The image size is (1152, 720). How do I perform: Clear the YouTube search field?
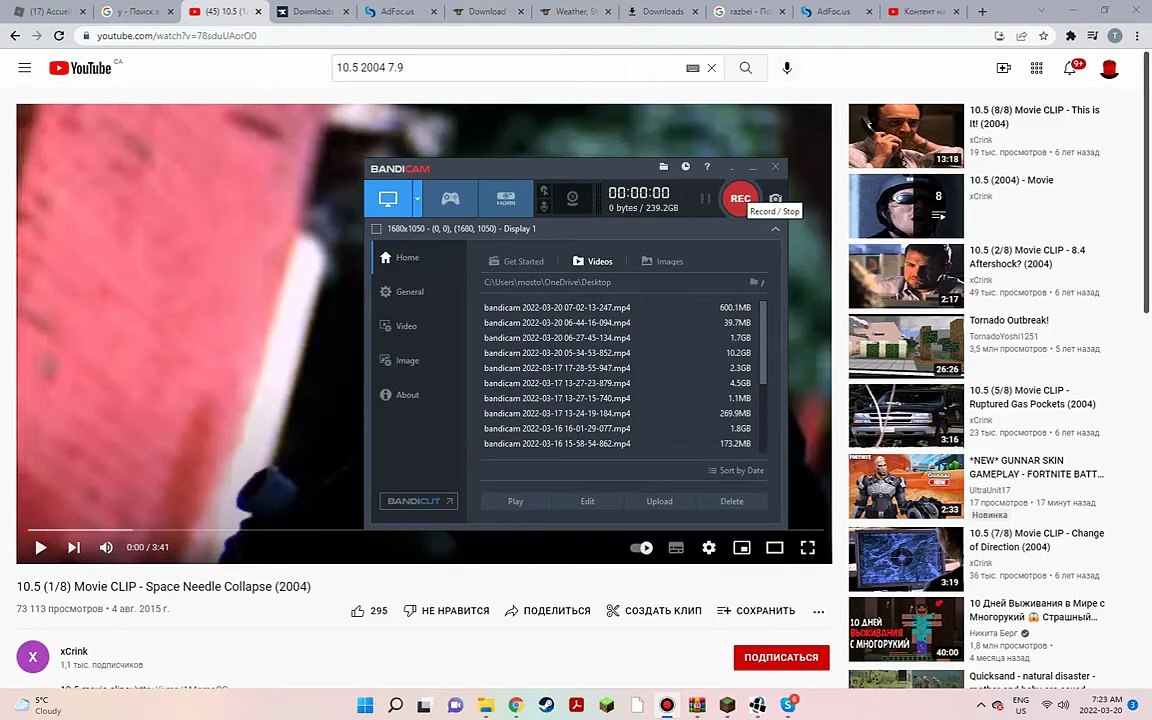click(x=711, y=68)
